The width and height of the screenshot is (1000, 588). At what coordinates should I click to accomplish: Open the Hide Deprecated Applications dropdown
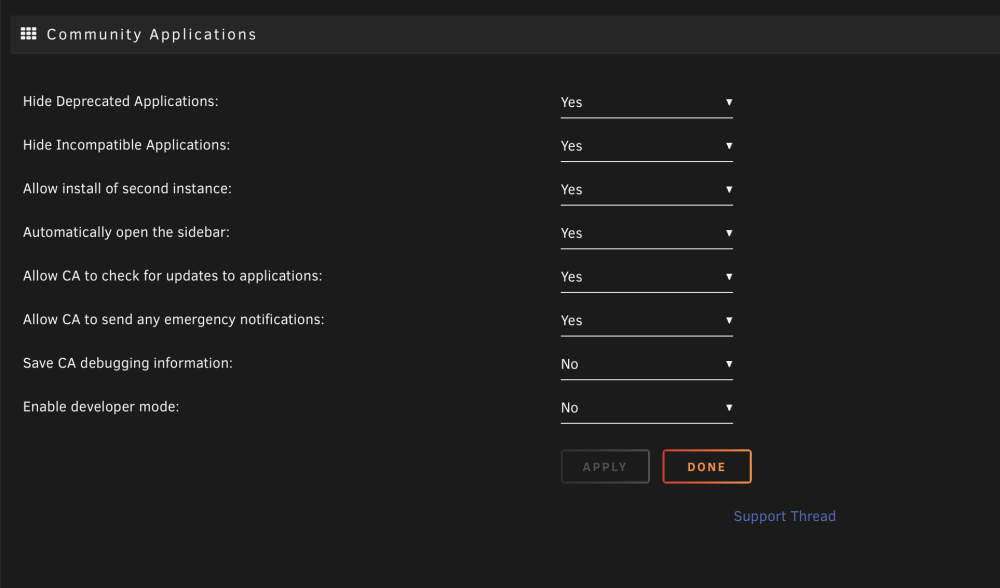(x=647, y=102)
